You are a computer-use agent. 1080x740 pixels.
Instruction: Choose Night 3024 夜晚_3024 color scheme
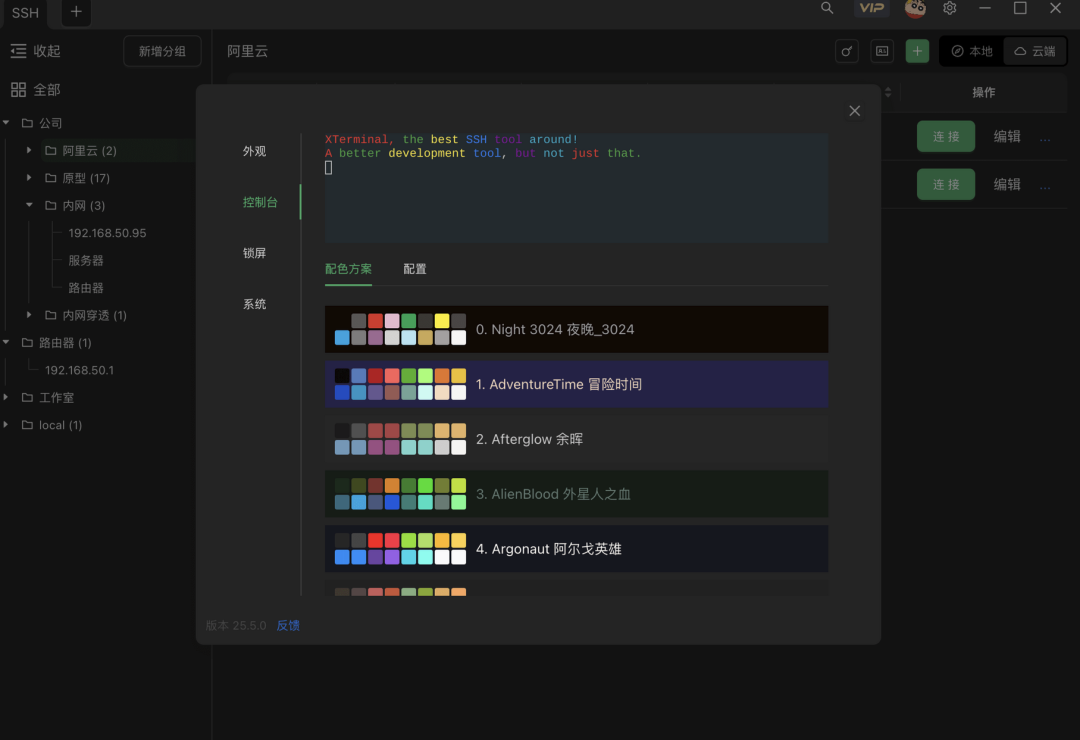(x=577, y=329)
